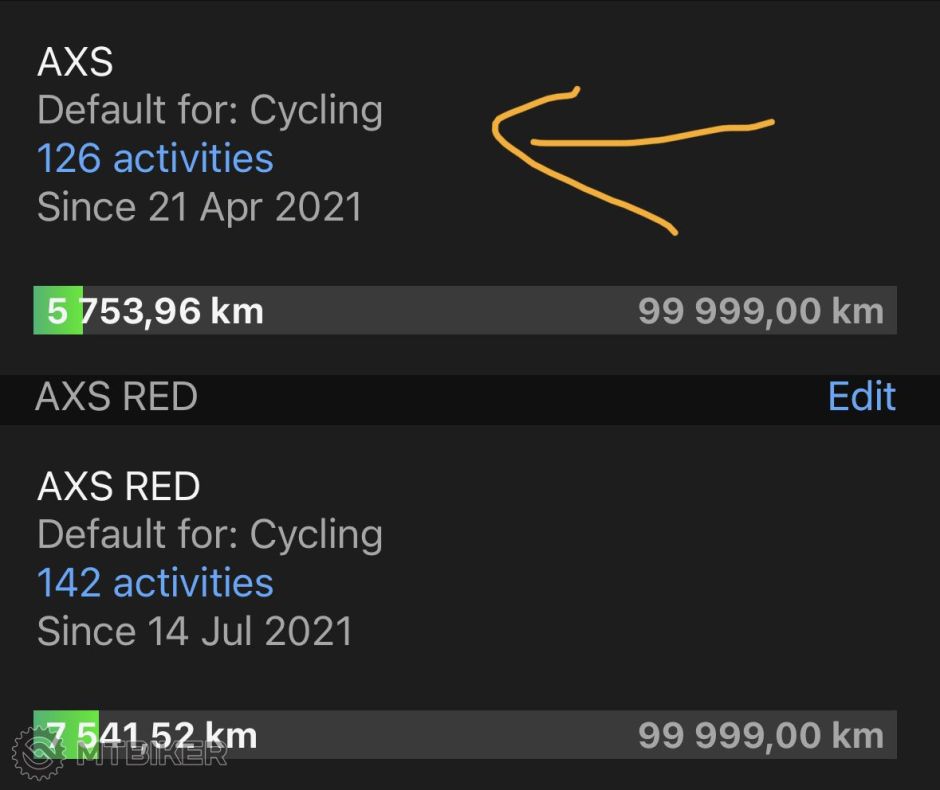Viewport: 940px width, 790px height.
Task: Click green filled segment of AXS progress bar
Action: [x=58, y=311]
